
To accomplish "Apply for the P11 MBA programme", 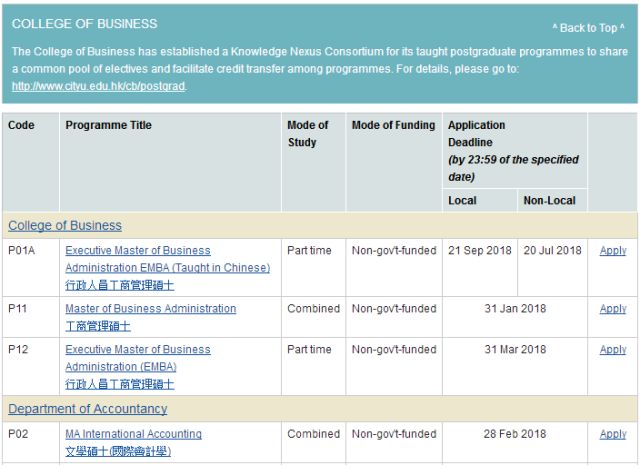I will pos(613,309).
